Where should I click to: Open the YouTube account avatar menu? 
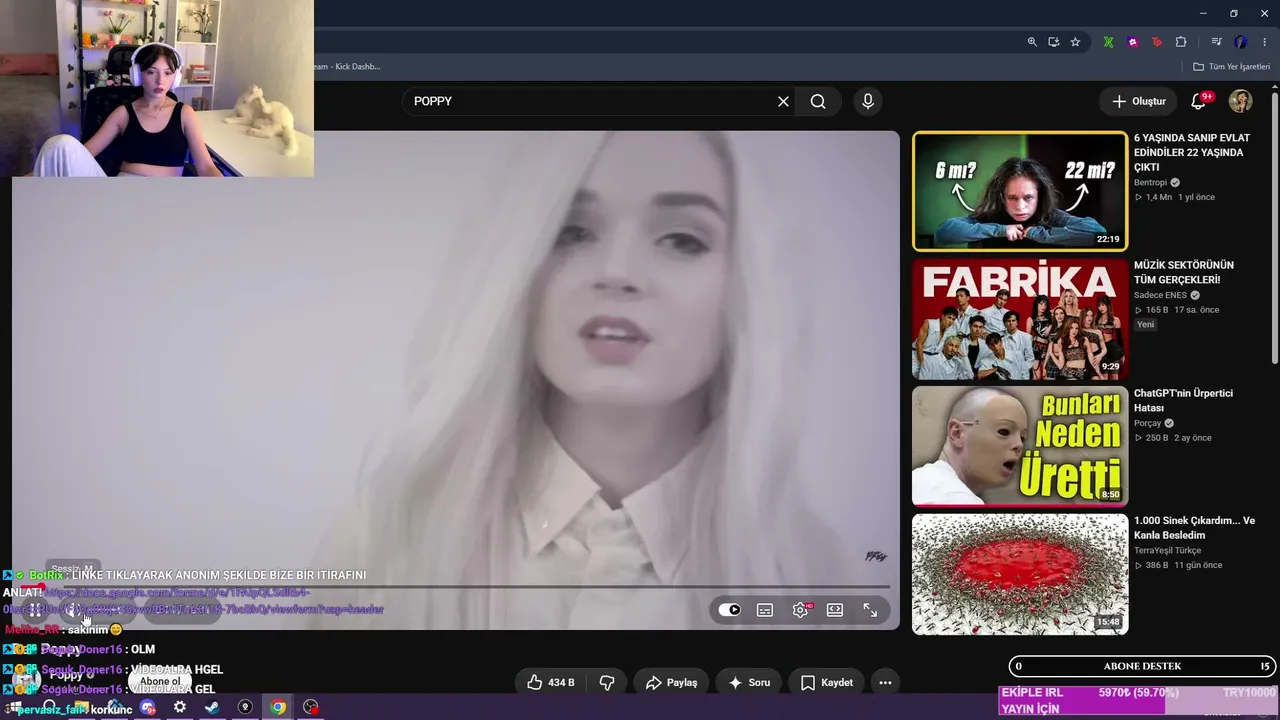click(x=1241, y=101)
